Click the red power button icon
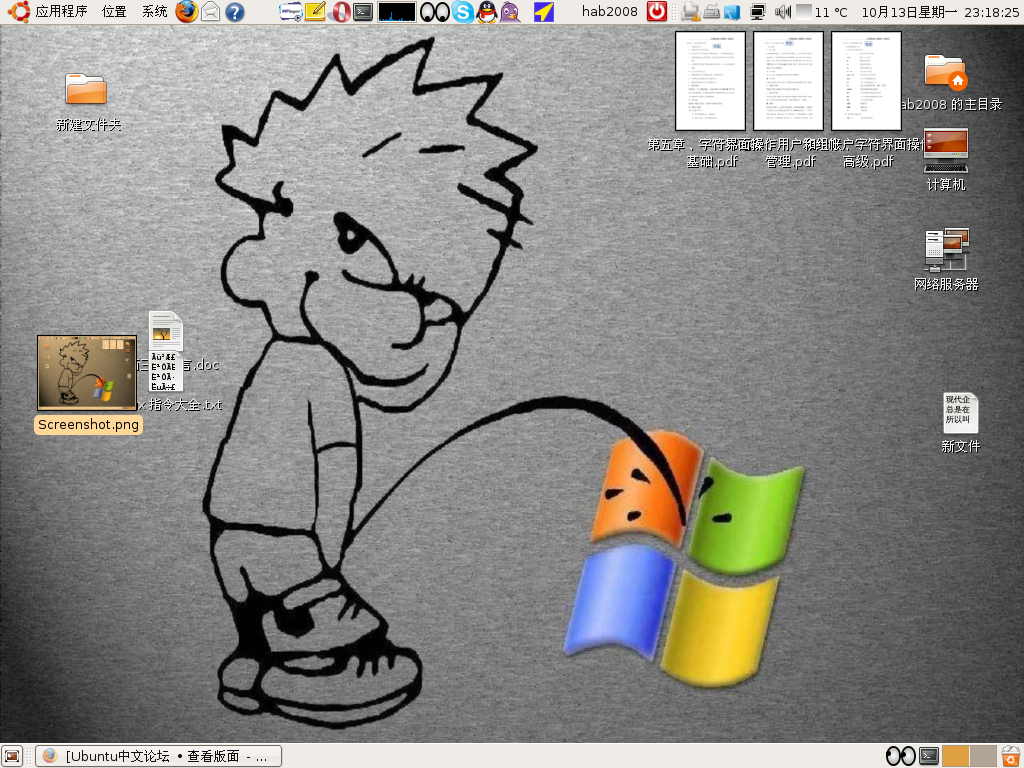 (x=656, y=11)
